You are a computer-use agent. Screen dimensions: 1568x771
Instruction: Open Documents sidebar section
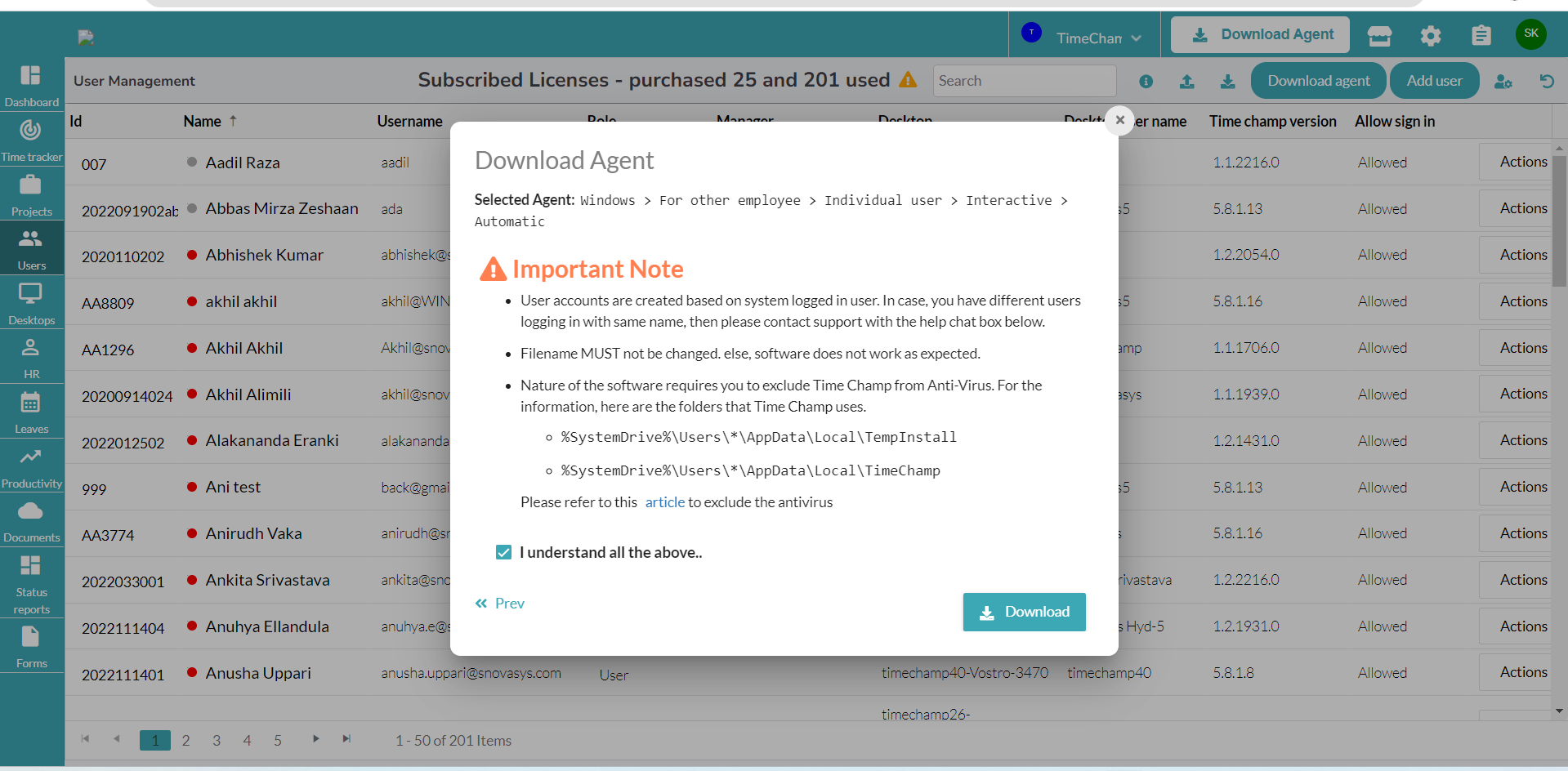pos(31,520)
